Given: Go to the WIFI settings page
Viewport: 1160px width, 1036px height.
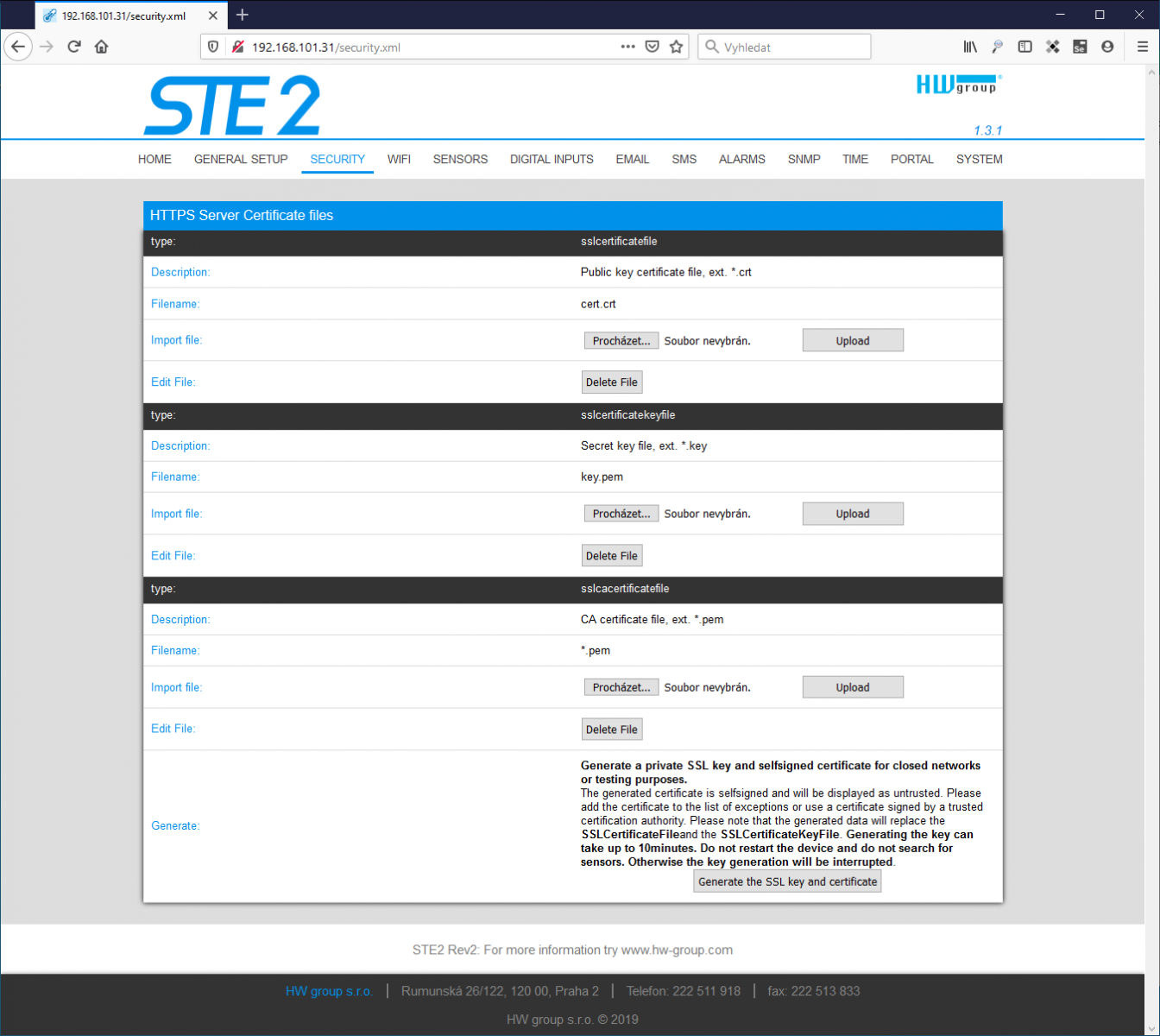Looking at the screenshot, I should point(399,159).
